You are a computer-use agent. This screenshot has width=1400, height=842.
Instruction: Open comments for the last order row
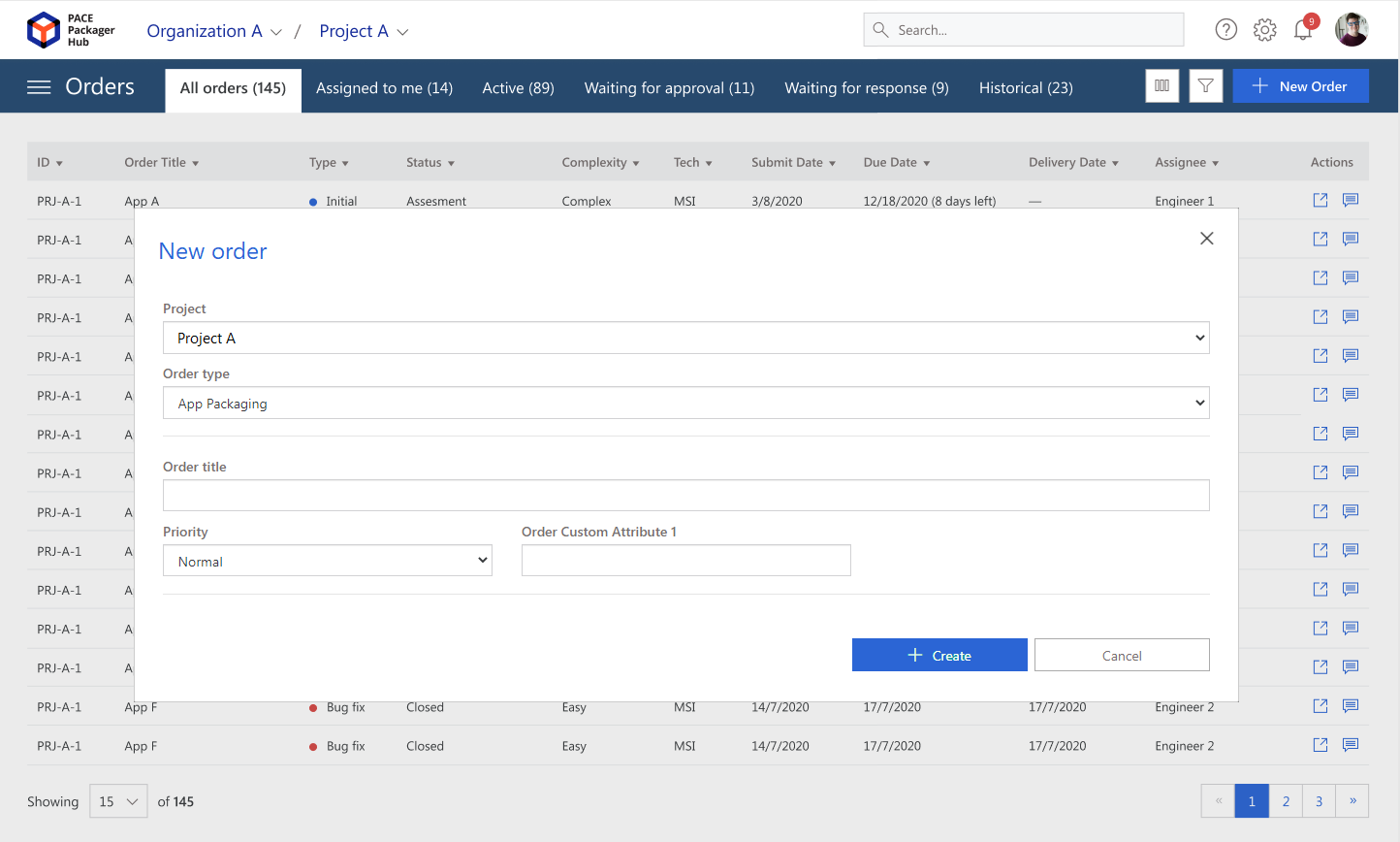click(x=1351, y=745)
